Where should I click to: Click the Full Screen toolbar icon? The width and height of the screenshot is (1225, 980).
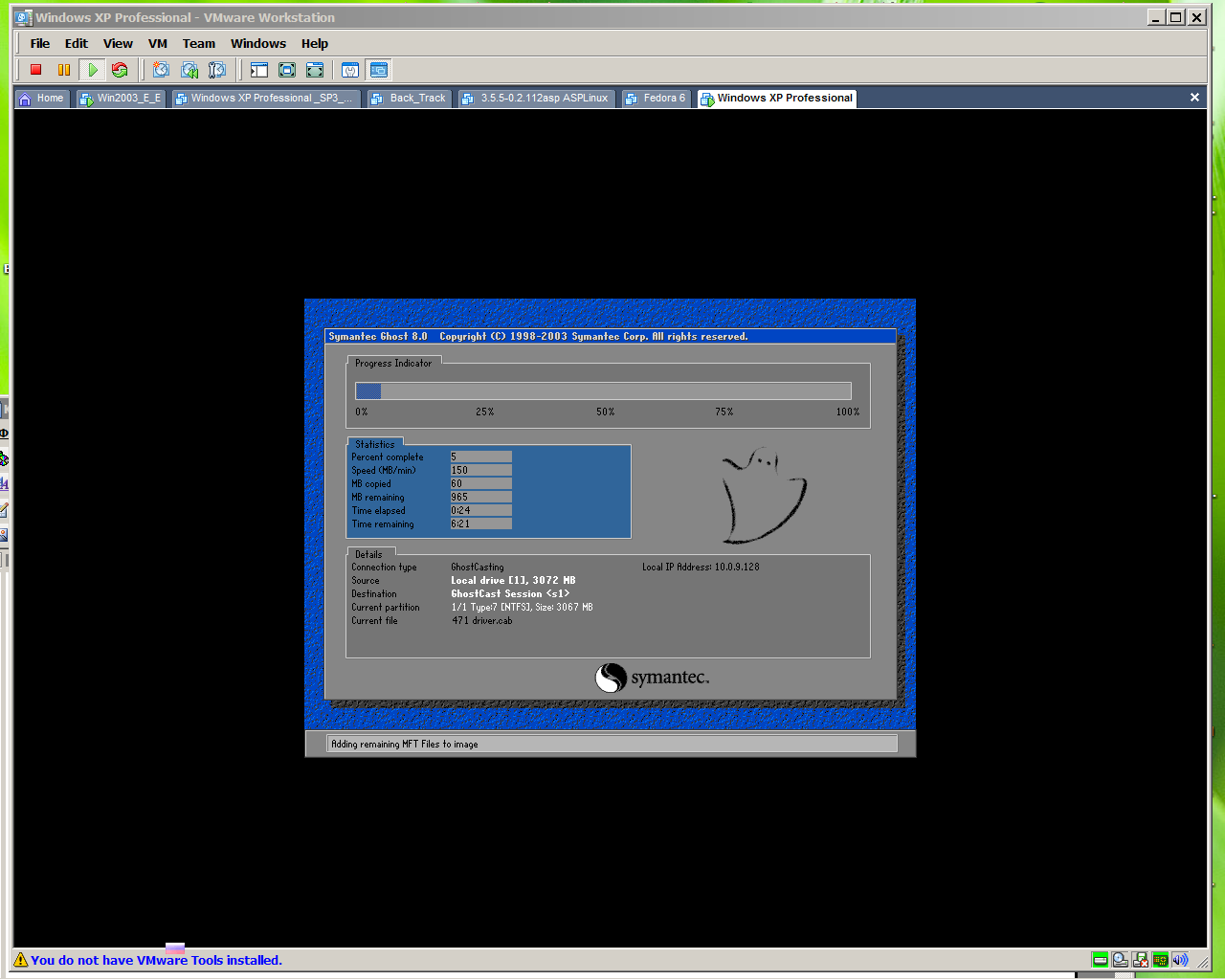315,70
